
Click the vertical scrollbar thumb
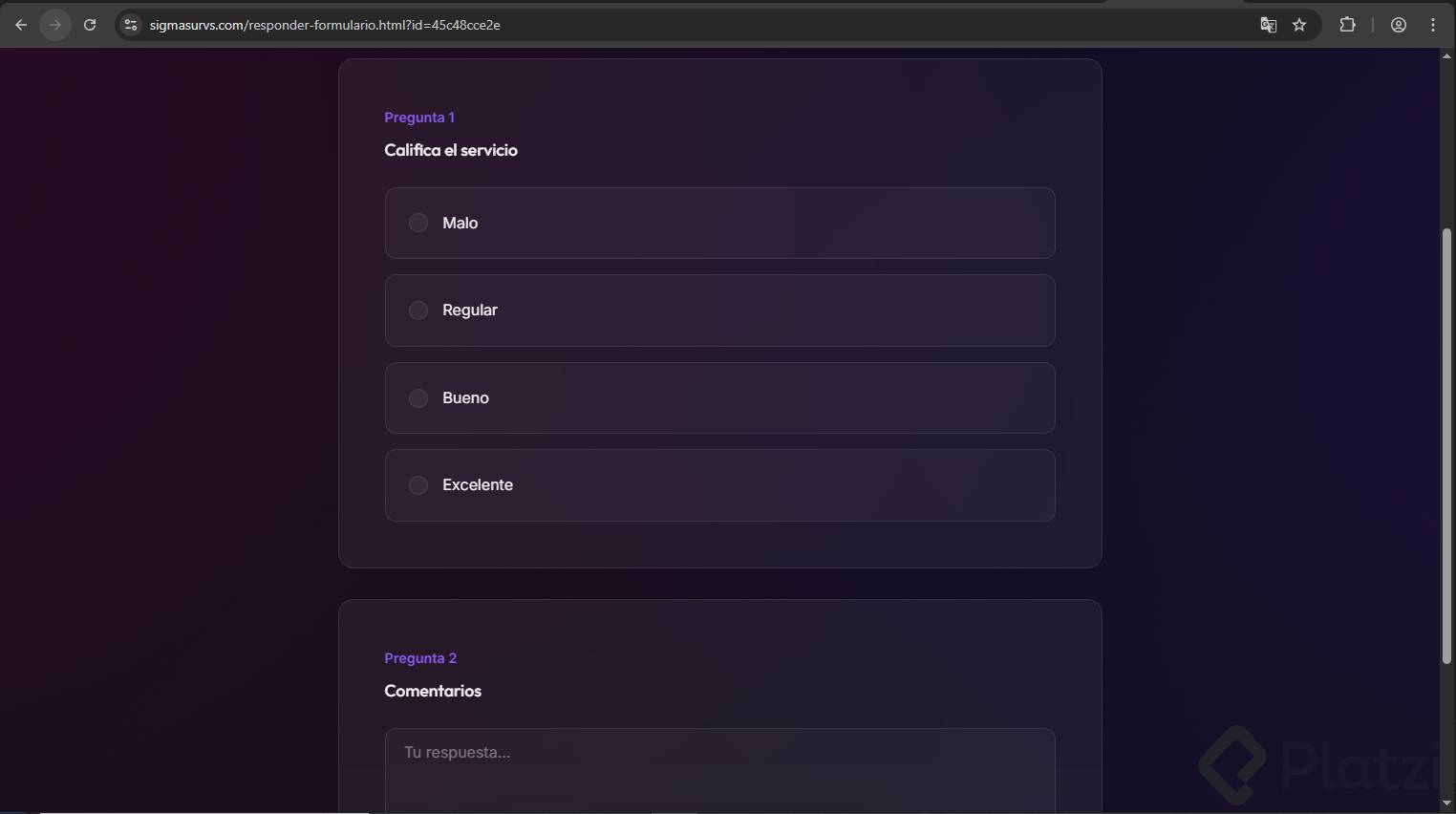coord(1446,444)
